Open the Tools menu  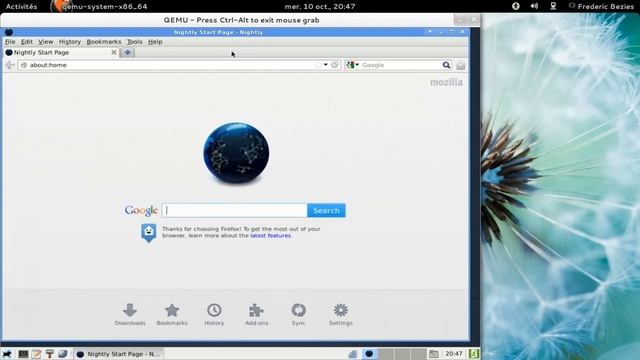pos(134,42)
